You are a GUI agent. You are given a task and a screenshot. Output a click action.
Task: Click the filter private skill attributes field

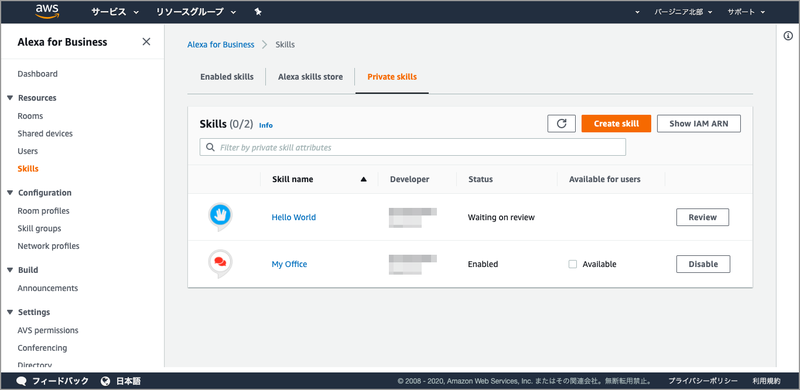412,147
